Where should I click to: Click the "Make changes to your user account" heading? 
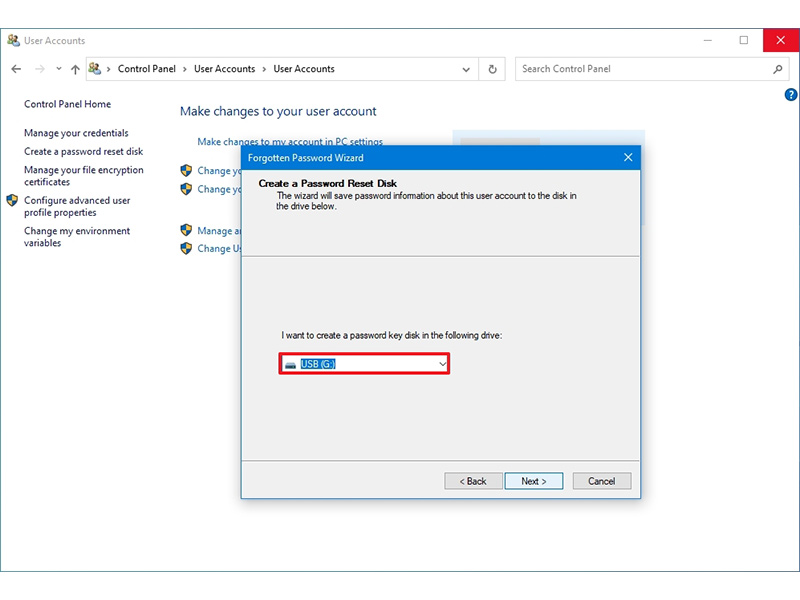278,111
